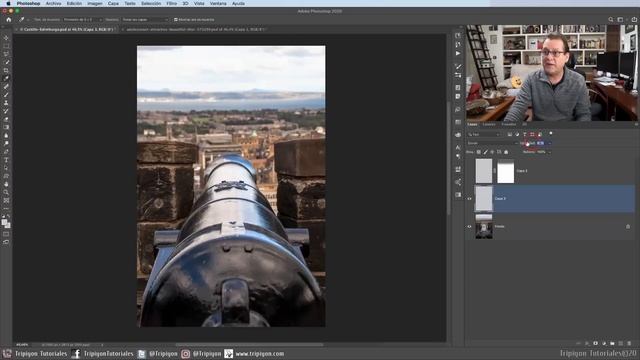640x360 pixels.
Task: Toggle visibility of Capa 3 layer
Action: click(x=469, y=199)
